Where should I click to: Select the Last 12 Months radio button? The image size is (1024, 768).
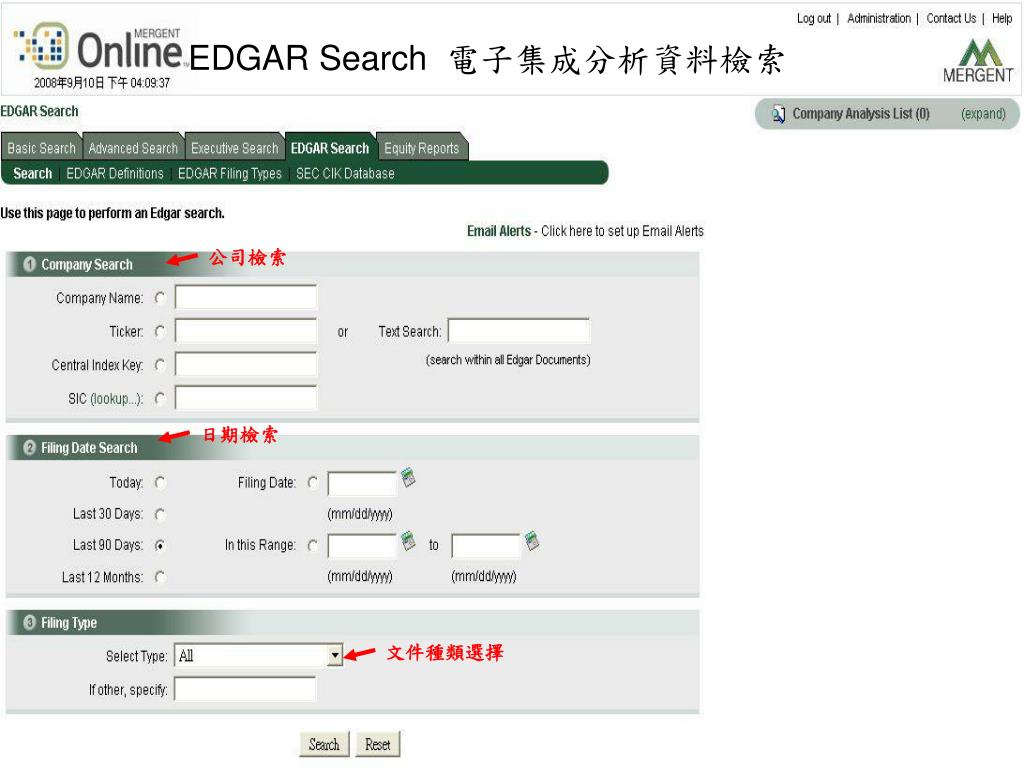(x=160, y=577)
